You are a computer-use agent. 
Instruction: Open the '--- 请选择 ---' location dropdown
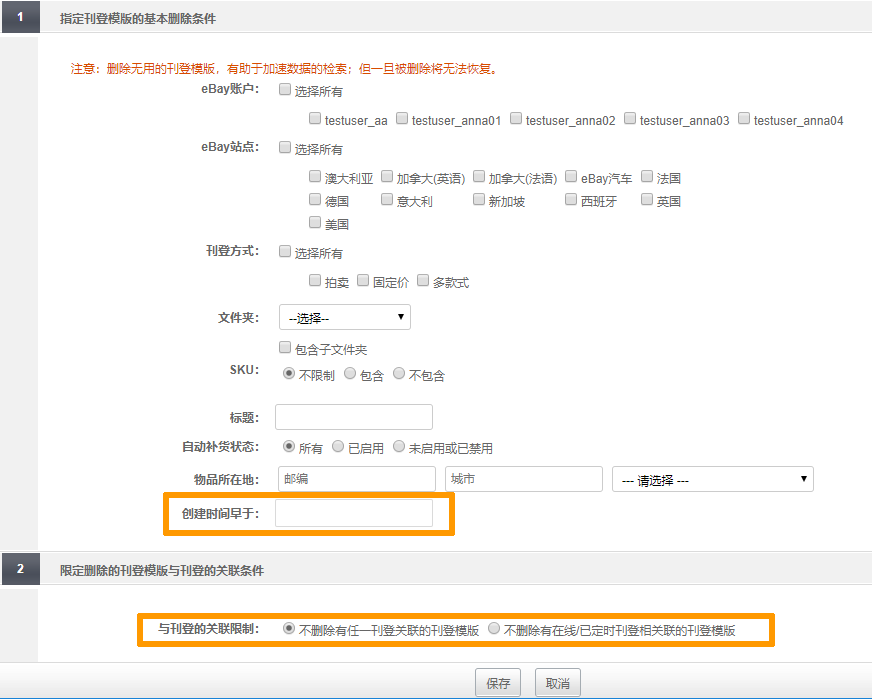click(712, 479)
